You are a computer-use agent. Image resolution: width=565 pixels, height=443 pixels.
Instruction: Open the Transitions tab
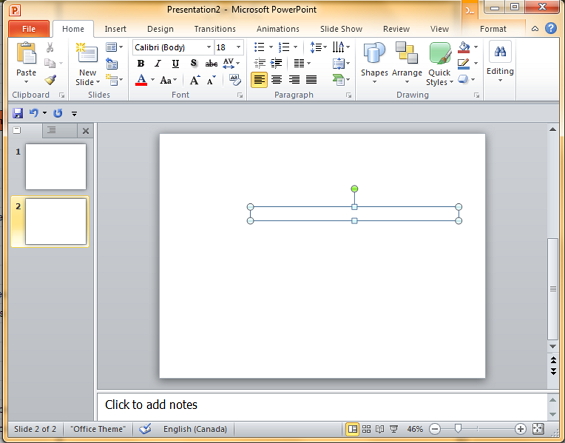coord(215,29)
